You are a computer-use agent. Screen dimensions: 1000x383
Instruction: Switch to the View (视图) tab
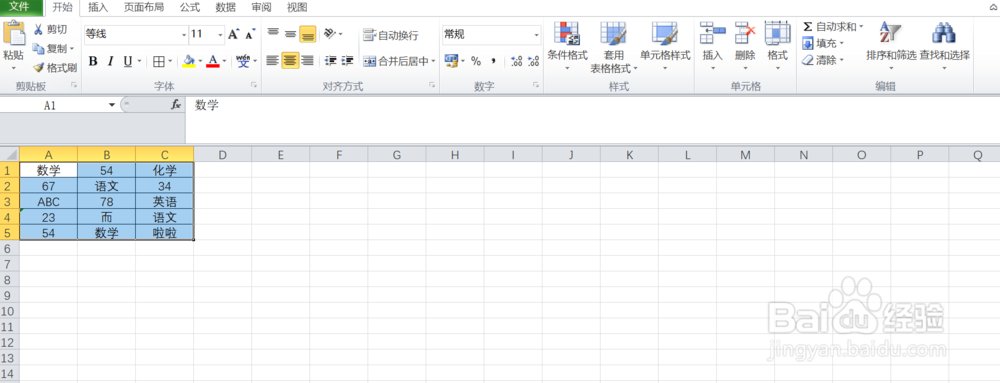[297, 8]
